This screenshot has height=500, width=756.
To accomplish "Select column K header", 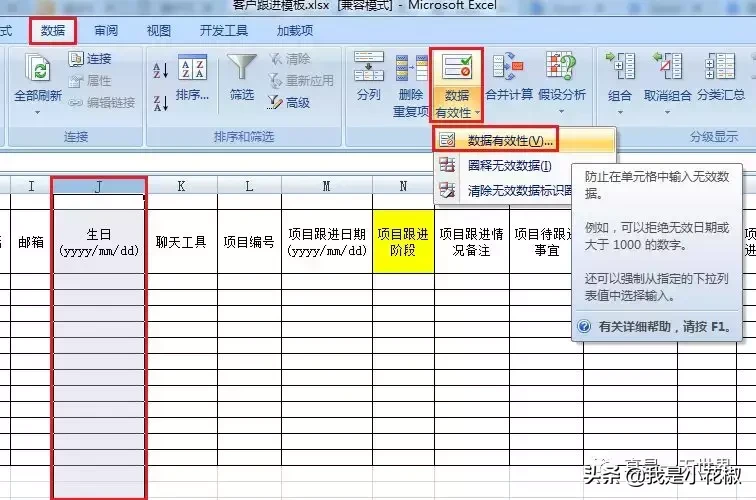I will (181, 186).
